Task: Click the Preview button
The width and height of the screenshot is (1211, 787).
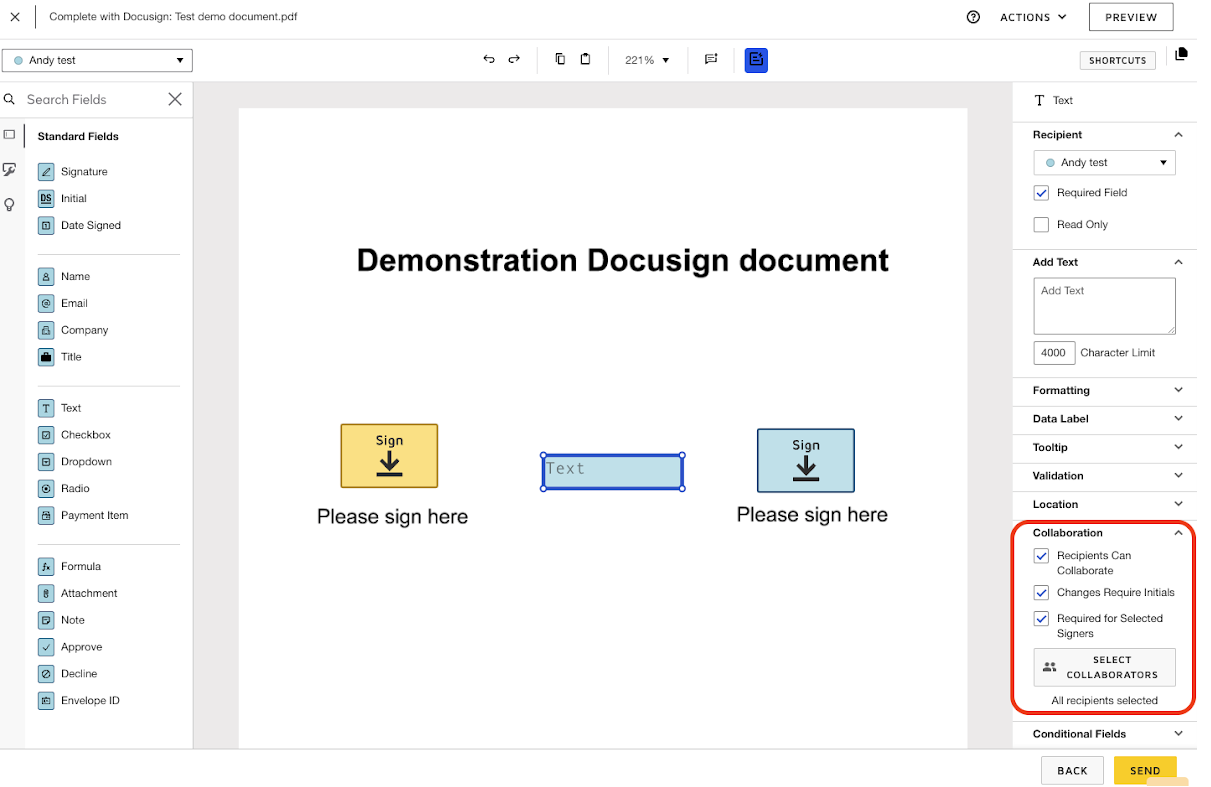Action: [x=1131, y=17]
